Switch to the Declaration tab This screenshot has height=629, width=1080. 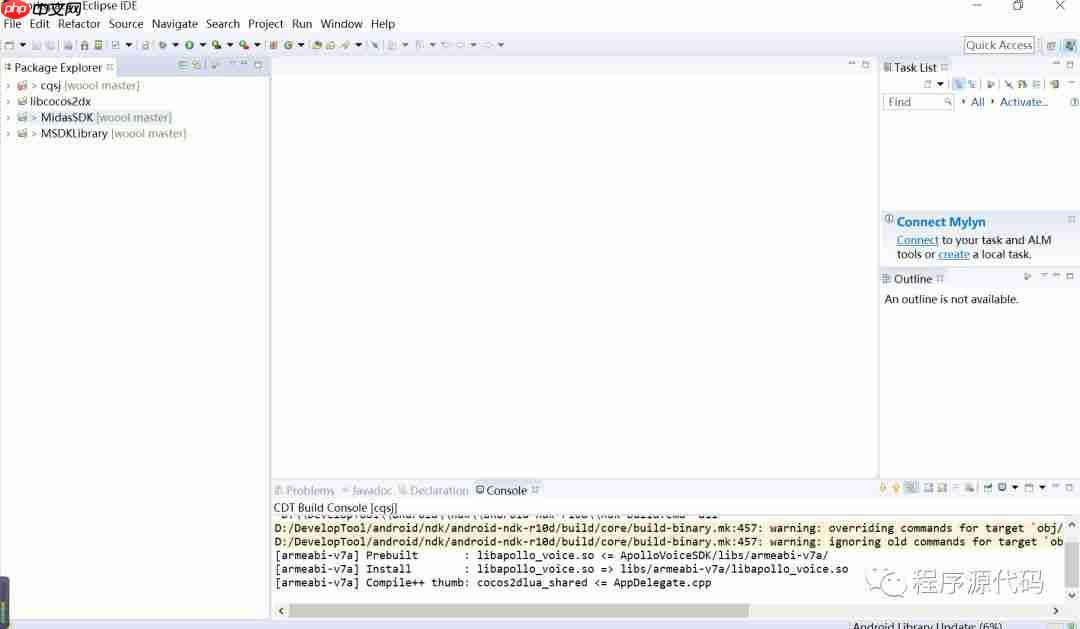pyautogui.click(x=433, y=491)
